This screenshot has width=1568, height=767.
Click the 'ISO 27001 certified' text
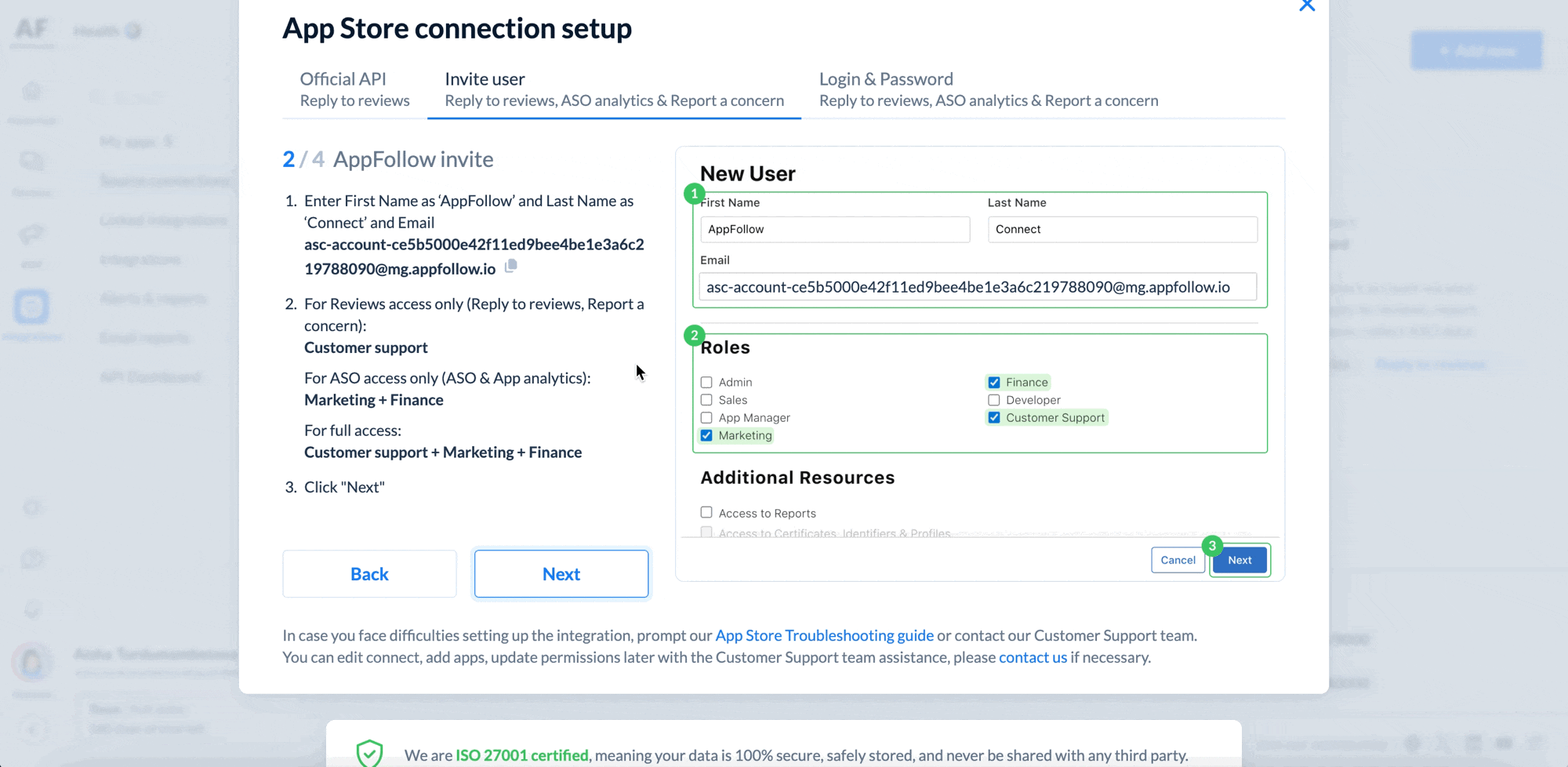point(522,755)
